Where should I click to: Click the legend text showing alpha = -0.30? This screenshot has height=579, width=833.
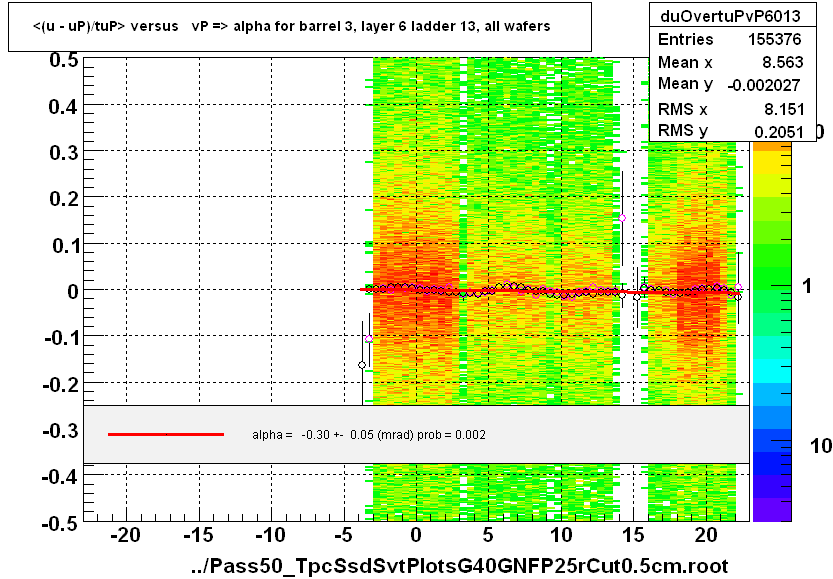[x=369, y=435]
